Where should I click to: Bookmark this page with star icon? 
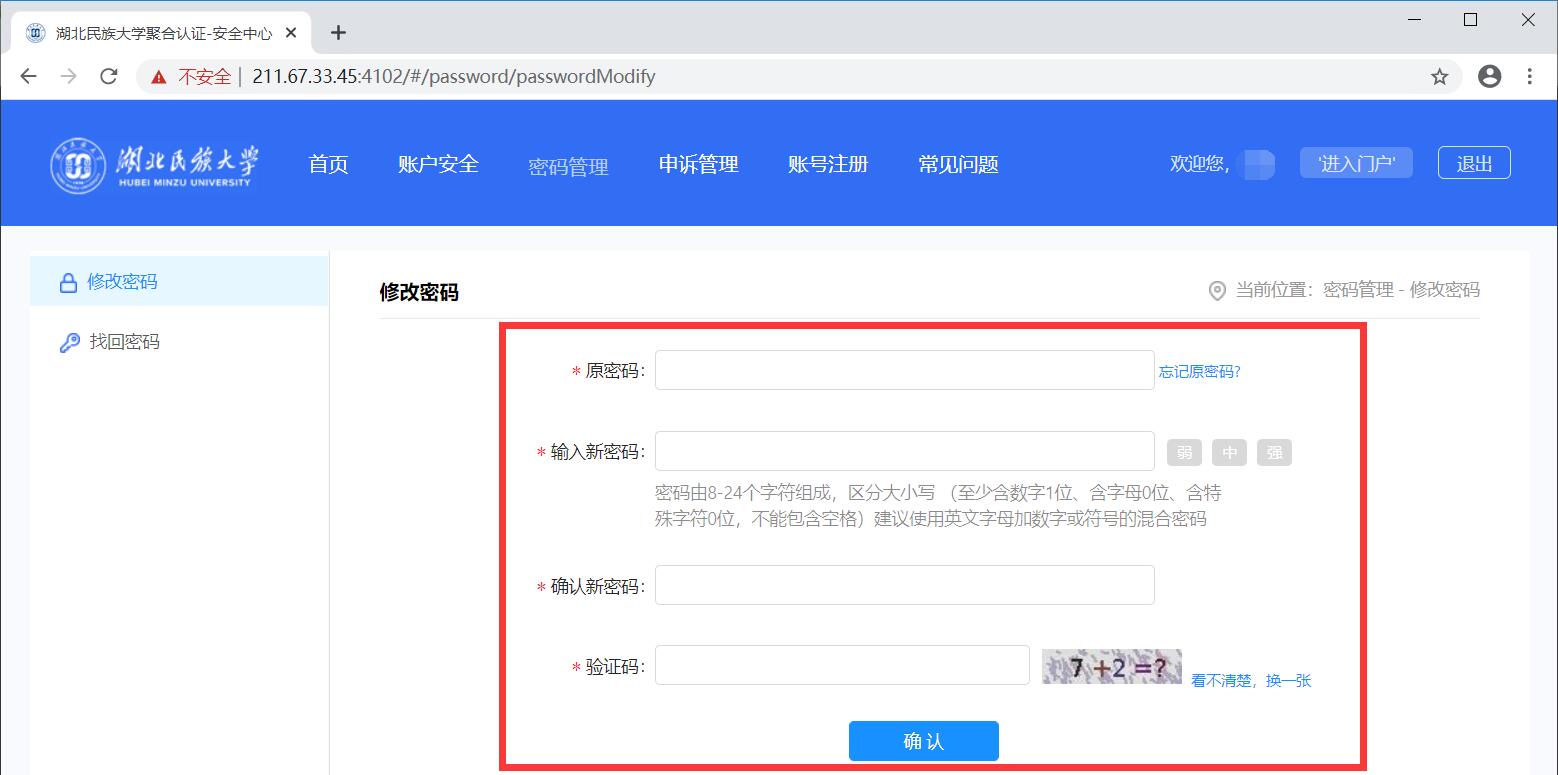pos(1439,77)
